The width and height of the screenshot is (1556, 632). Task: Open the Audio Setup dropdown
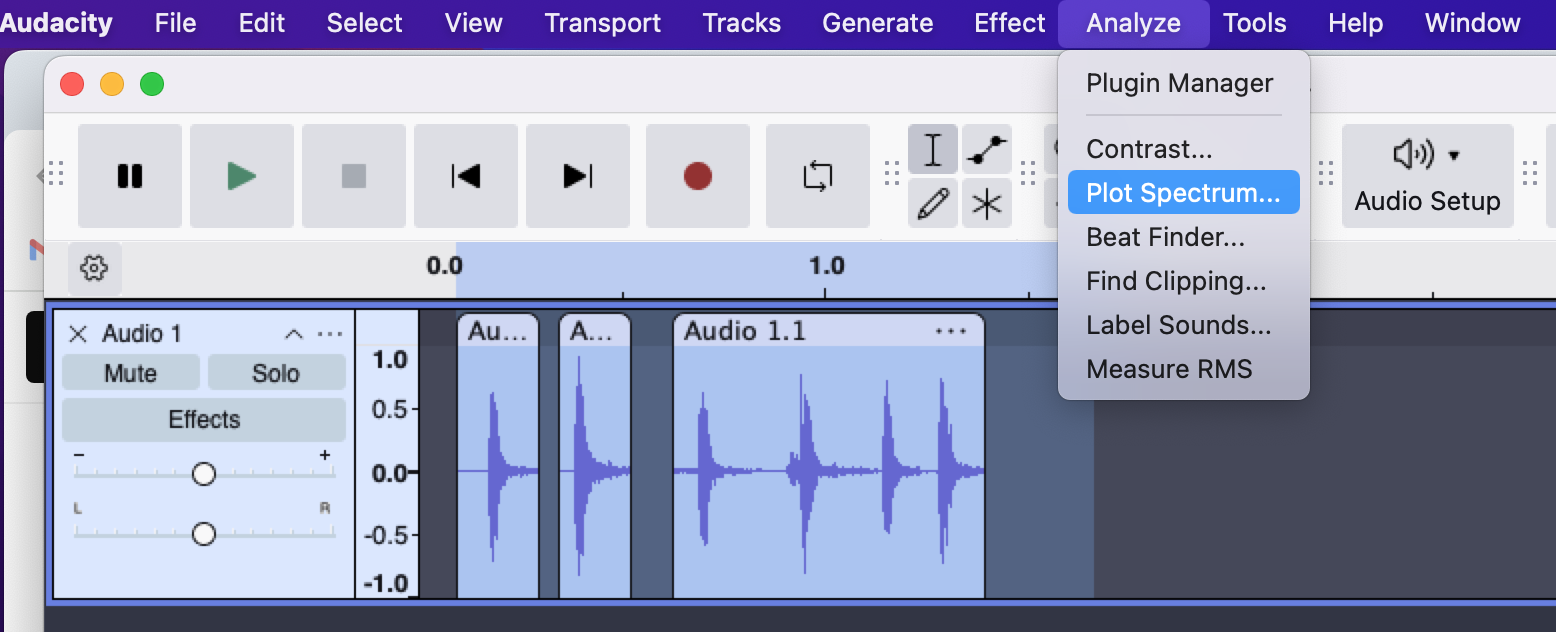point(1427,176)
